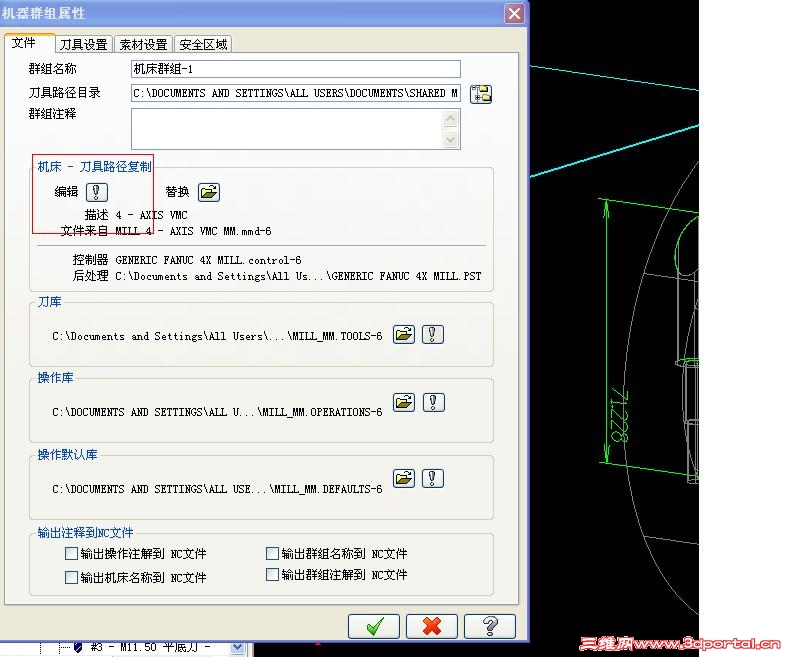This screenshot has width=800, height=657.
Task: Edit 刀库 tool library icon
Action: (433, 335)
